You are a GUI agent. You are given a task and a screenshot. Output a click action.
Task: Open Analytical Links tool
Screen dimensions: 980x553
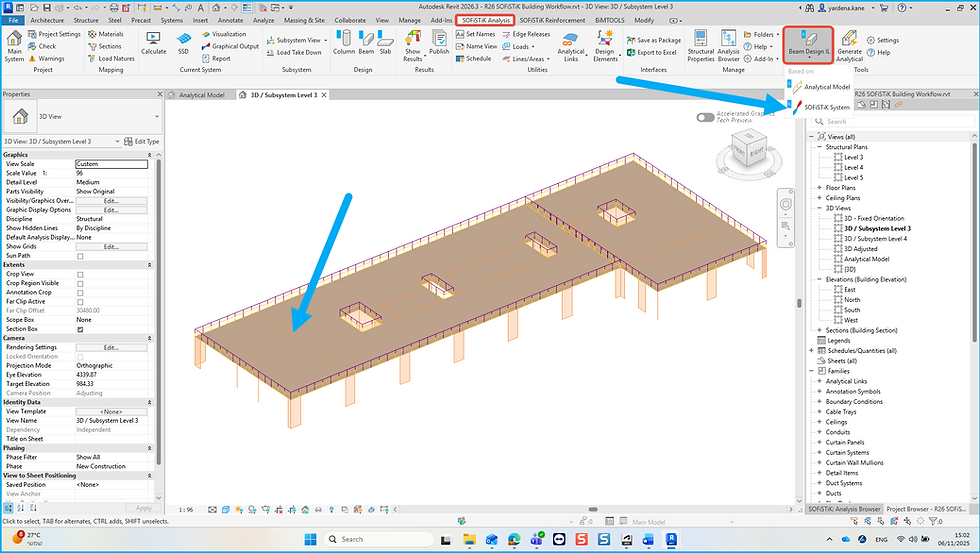tap(571, 46)
